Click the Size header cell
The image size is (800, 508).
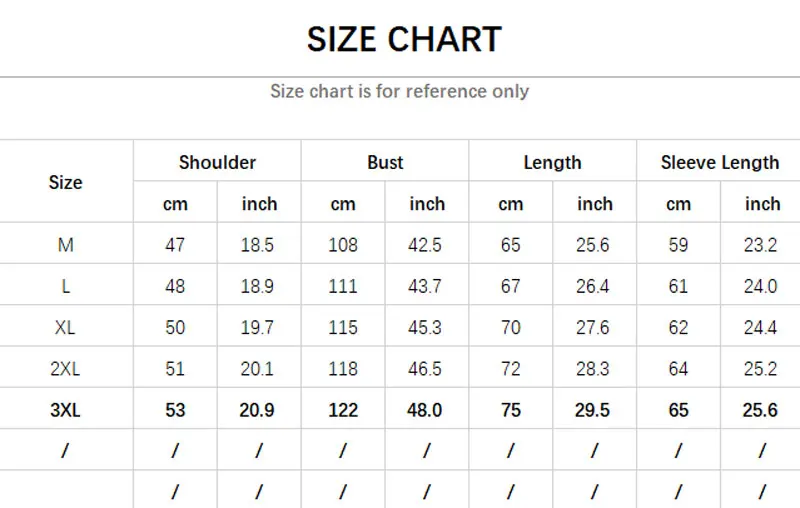pyautogui.click(x=65, y=182)
